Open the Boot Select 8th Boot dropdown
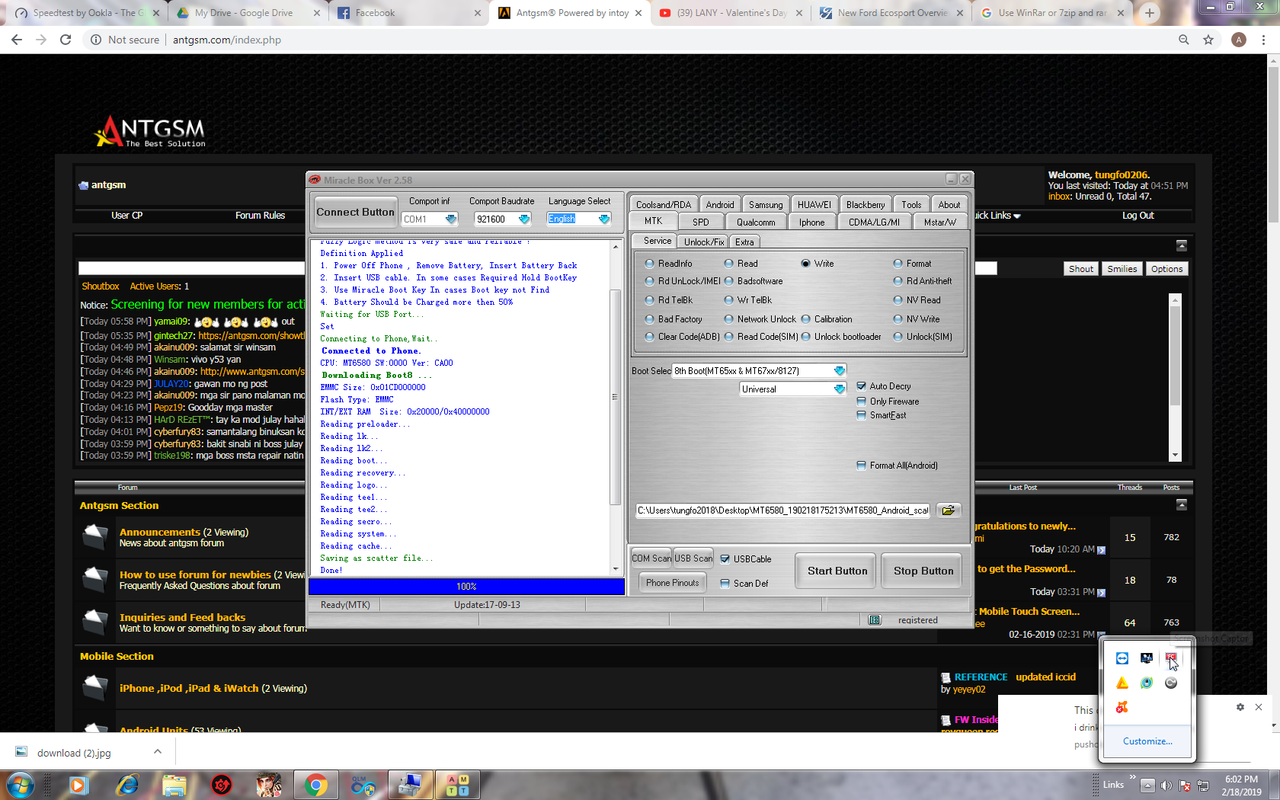Viewport: 1280px width, 800px height. coord(839,370)
